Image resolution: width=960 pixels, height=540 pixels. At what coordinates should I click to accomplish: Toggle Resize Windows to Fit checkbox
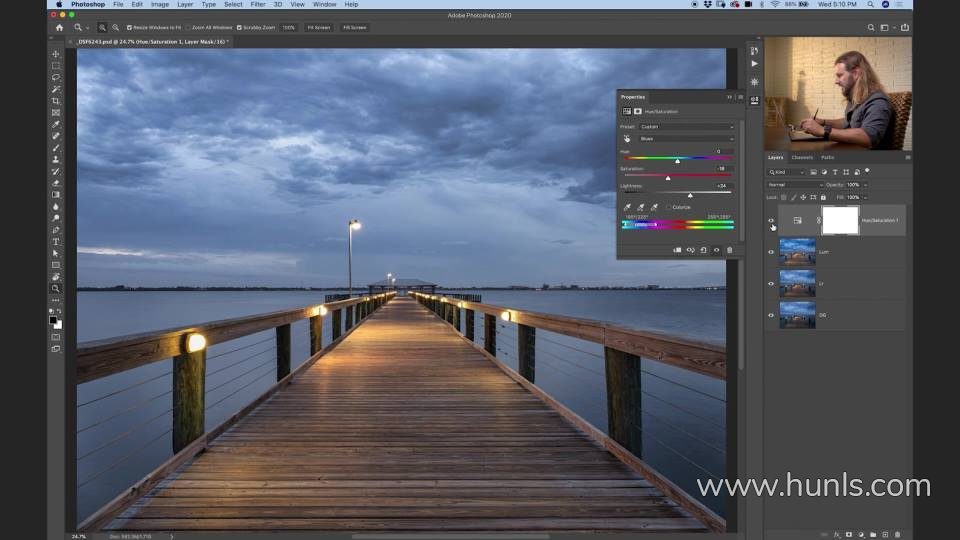[129, 28]
